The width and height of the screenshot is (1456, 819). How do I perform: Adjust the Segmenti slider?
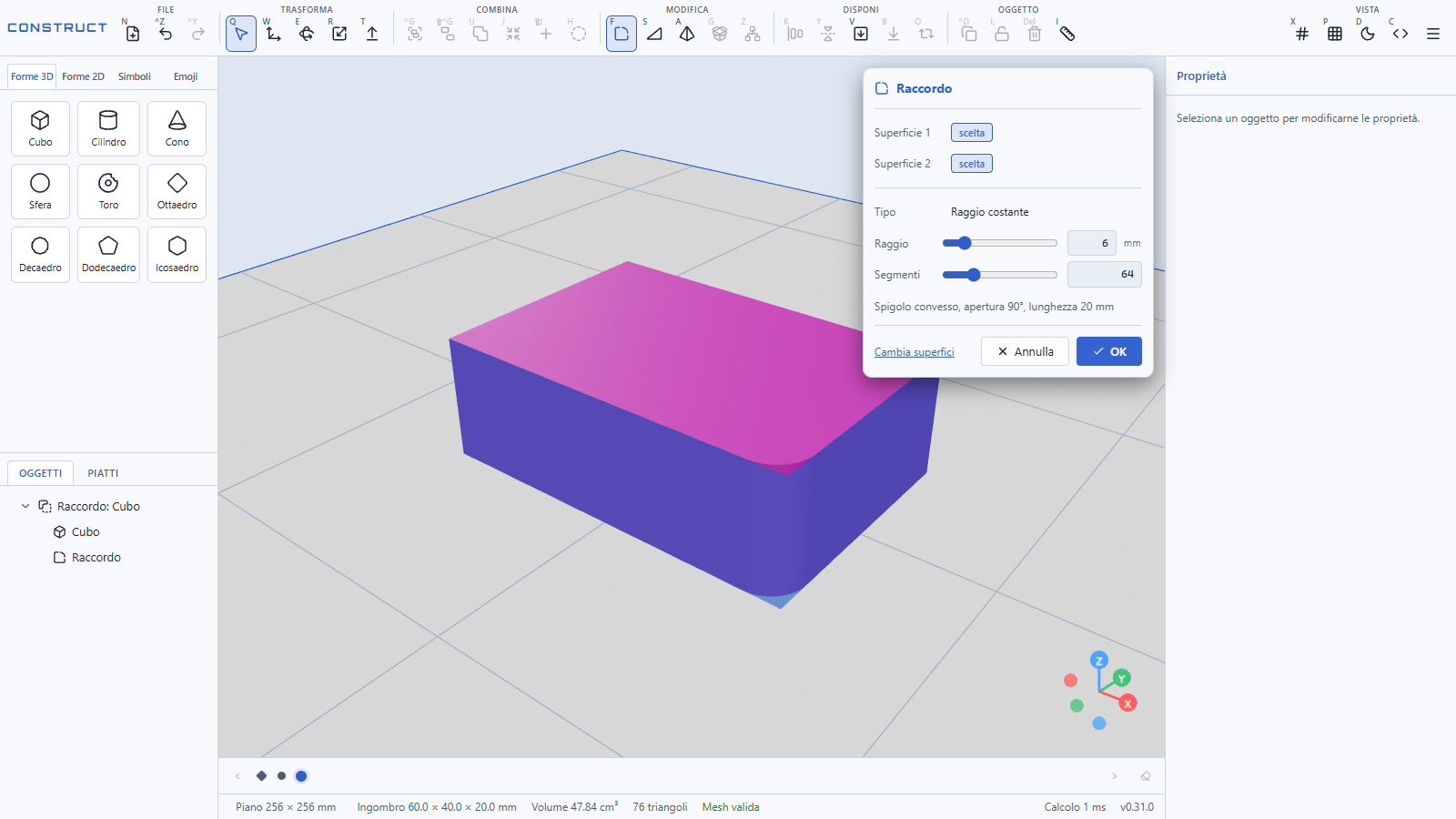(x=999, y=275)
